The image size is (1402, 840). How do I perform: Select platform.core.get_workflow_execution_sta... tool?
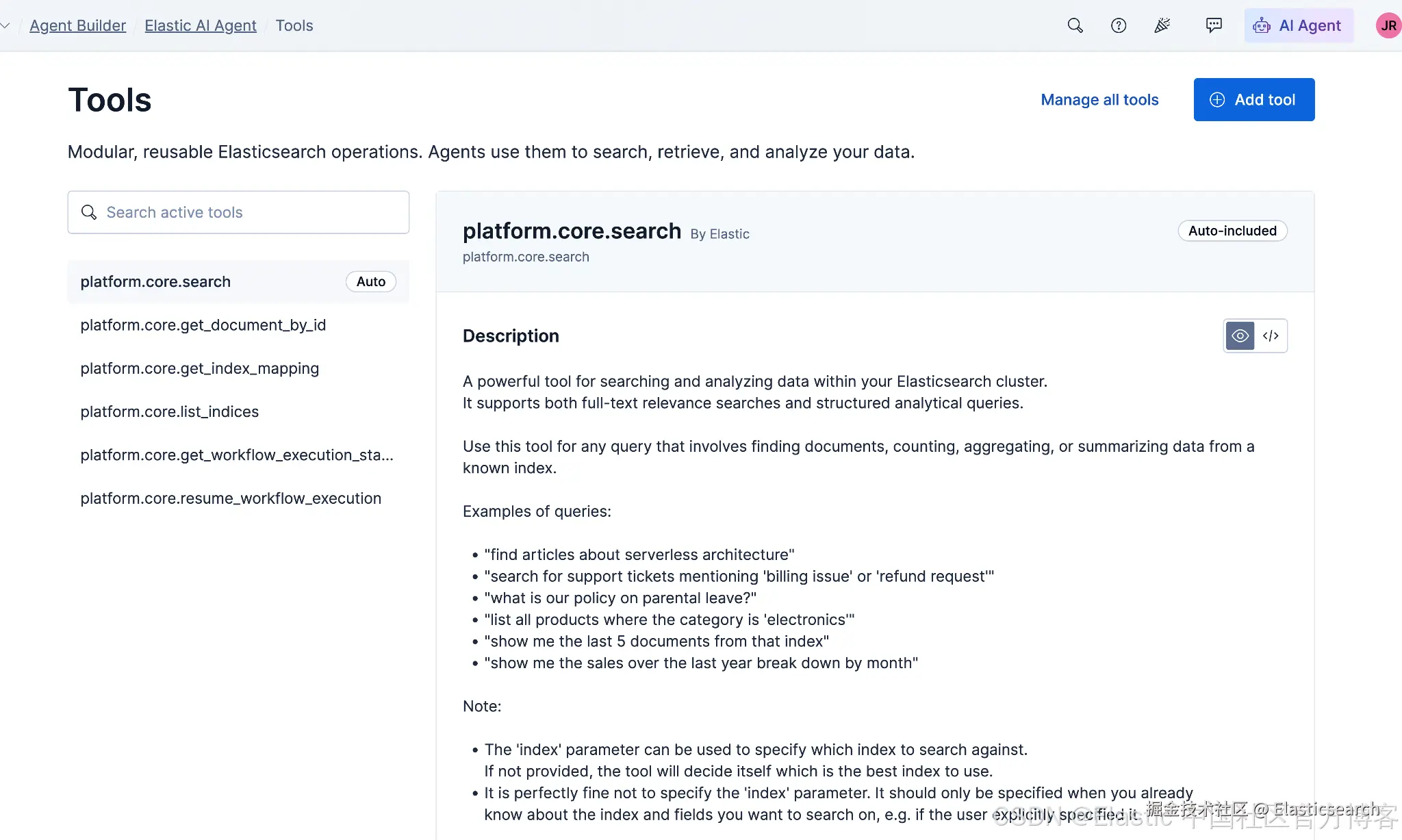tap(238, 455)
